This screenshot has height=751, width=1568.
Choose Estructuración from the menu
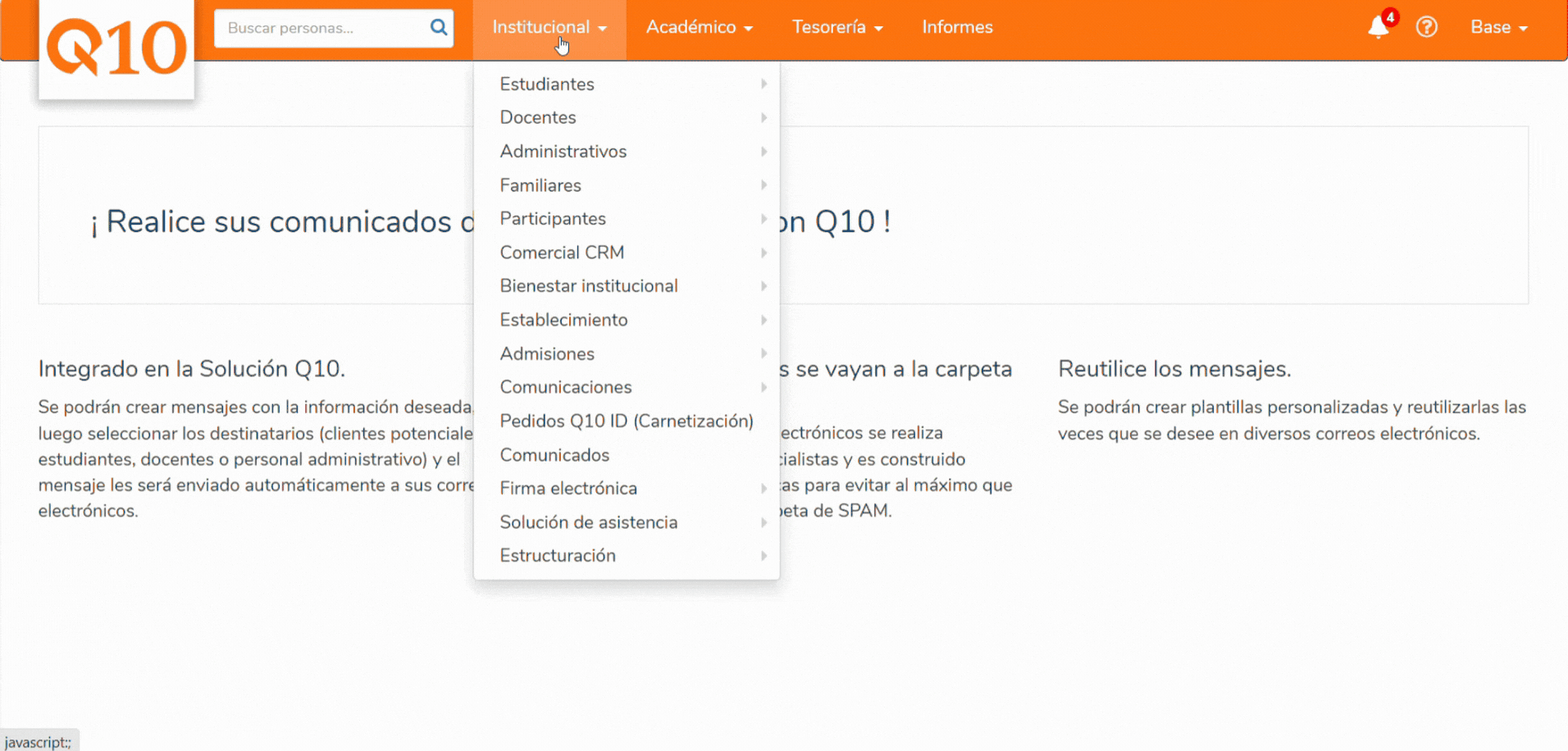pyautogui.click(x=627, y=556)
